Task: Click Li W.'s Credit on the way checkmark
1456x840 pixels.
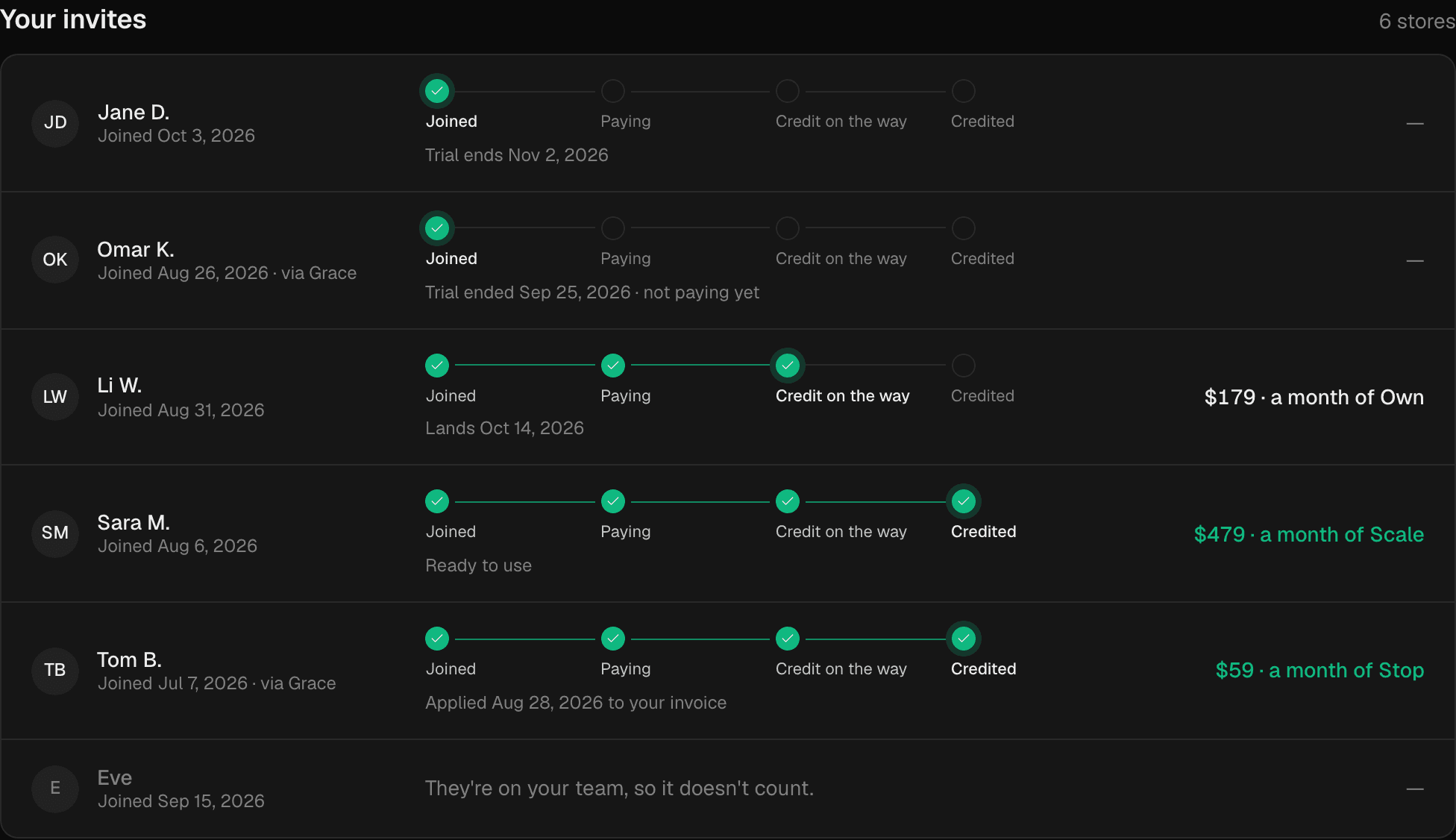Action: [x=788, y=366]
